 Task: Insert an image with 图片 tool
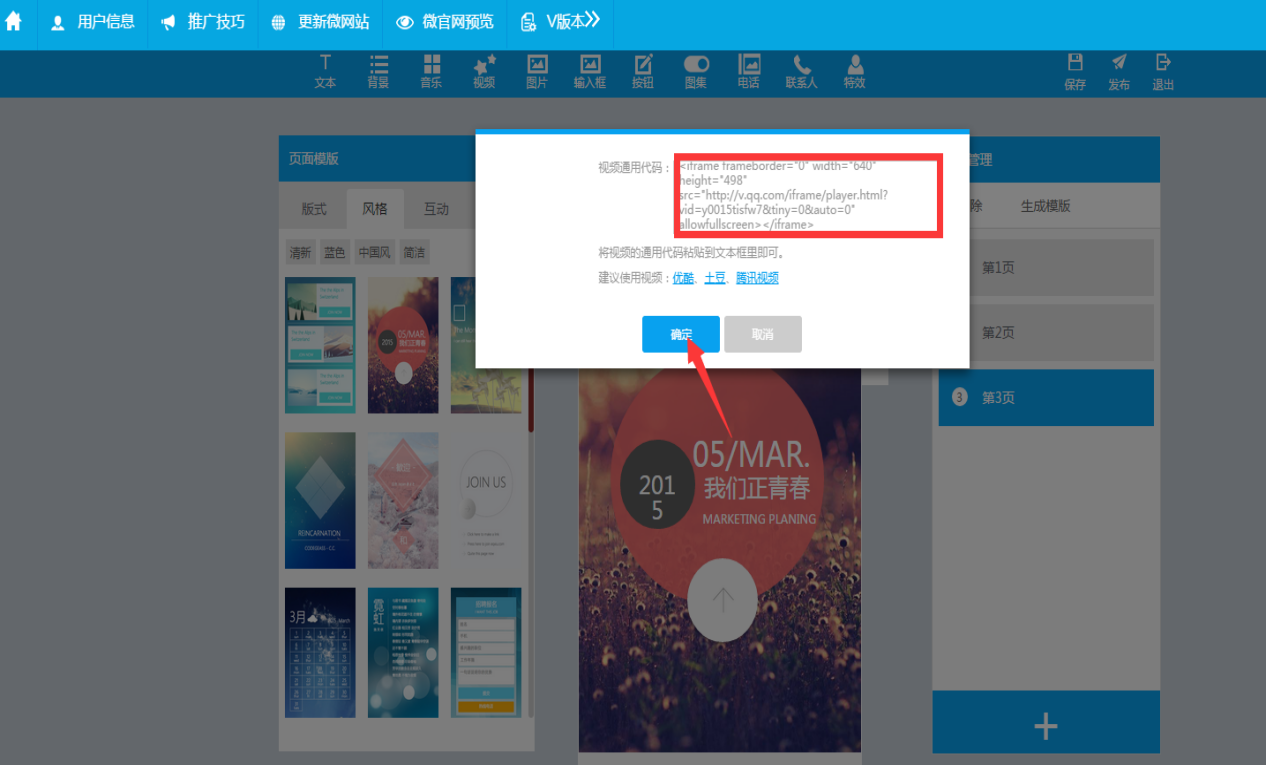(x=537, y=72)
